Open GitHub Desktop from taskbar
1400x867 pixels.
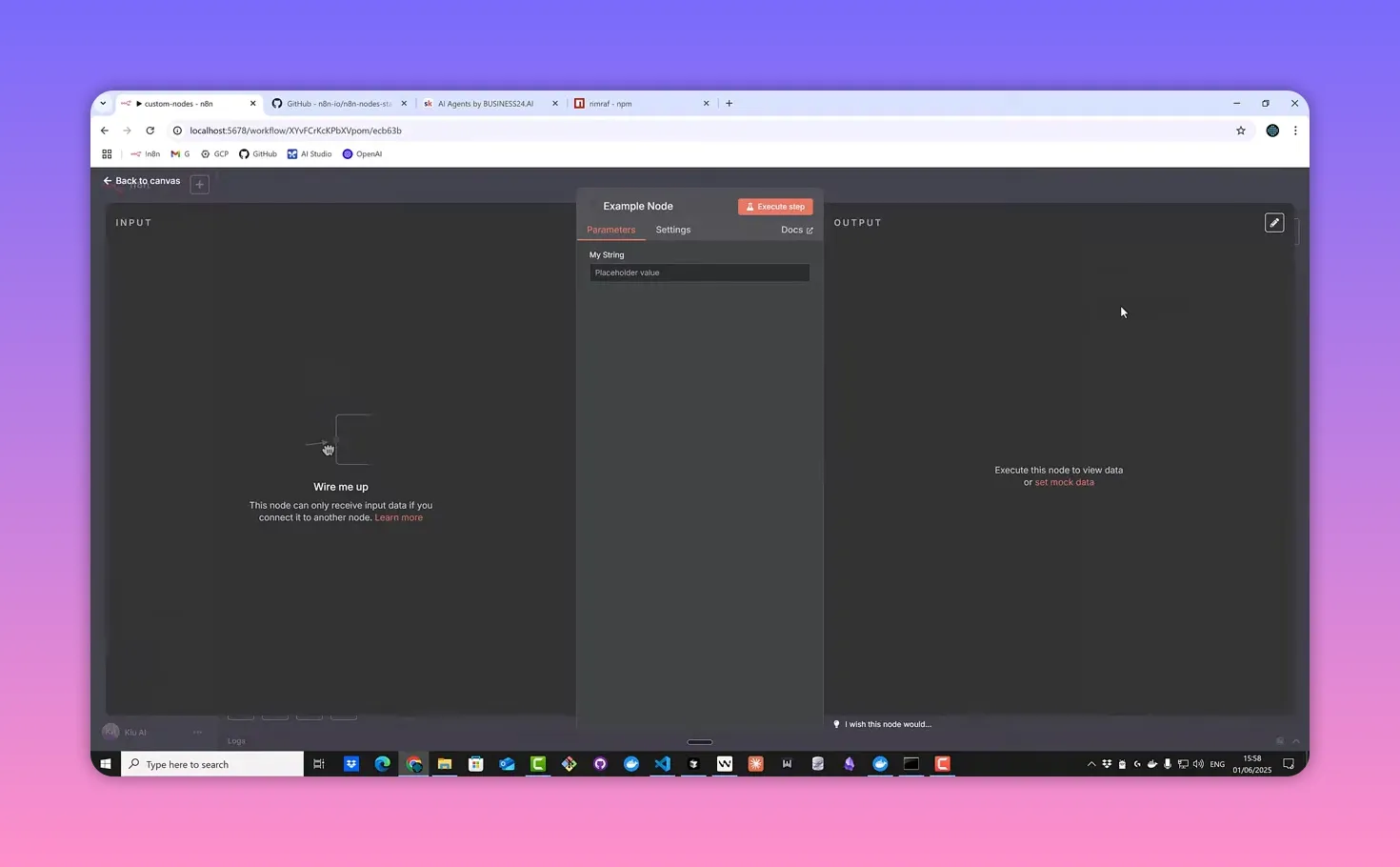point(600,763)
